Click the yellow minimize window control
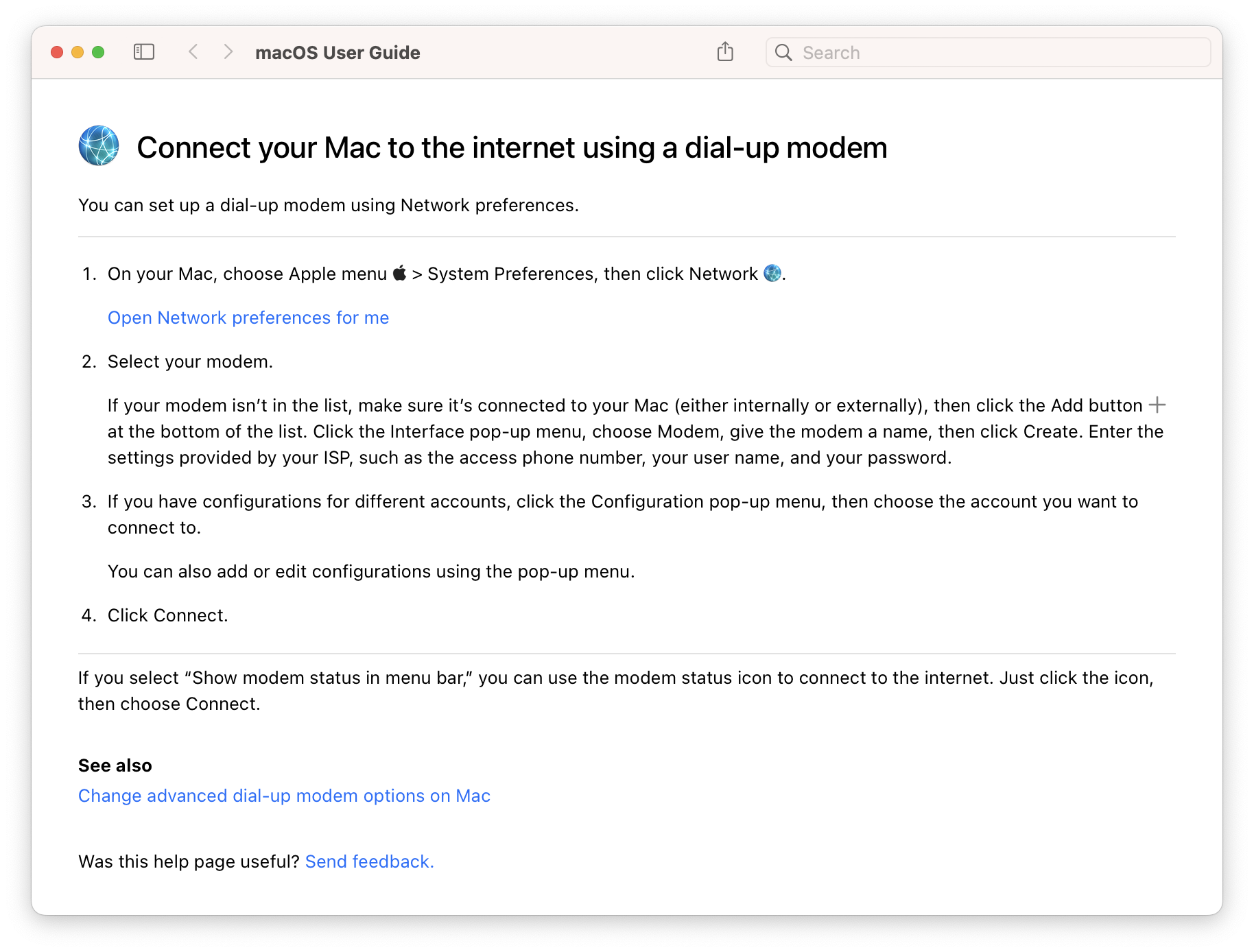 point(77,51)
